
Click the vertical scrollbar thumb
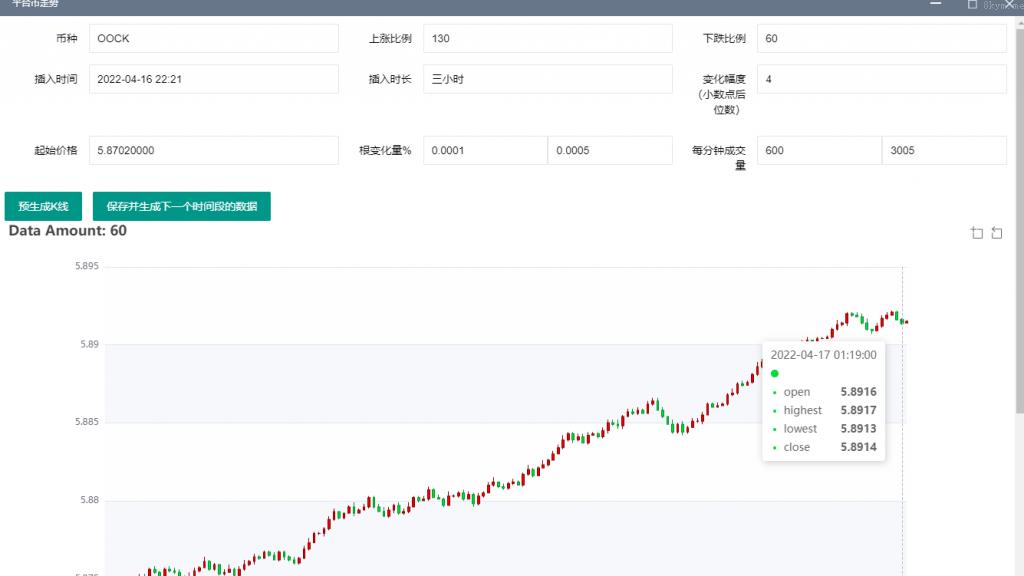pos(1019,220)
